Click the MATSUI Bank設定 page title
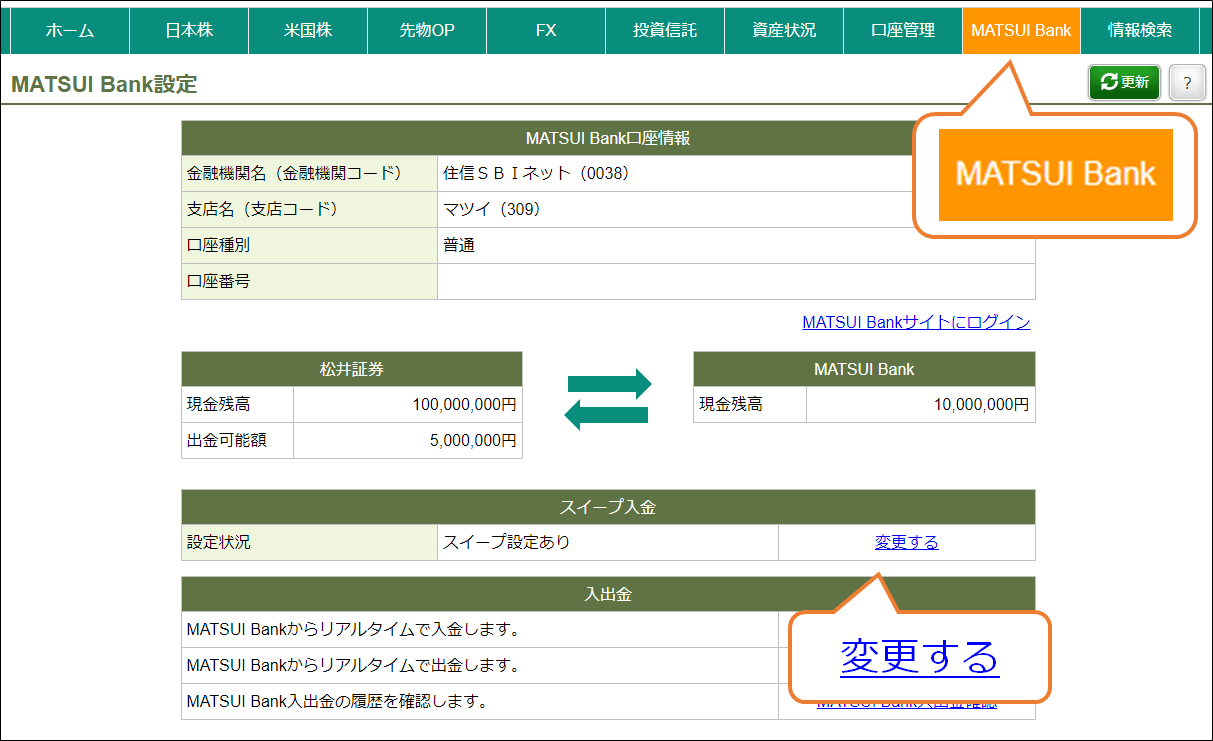1213x741 pixels. pos(104,84)
